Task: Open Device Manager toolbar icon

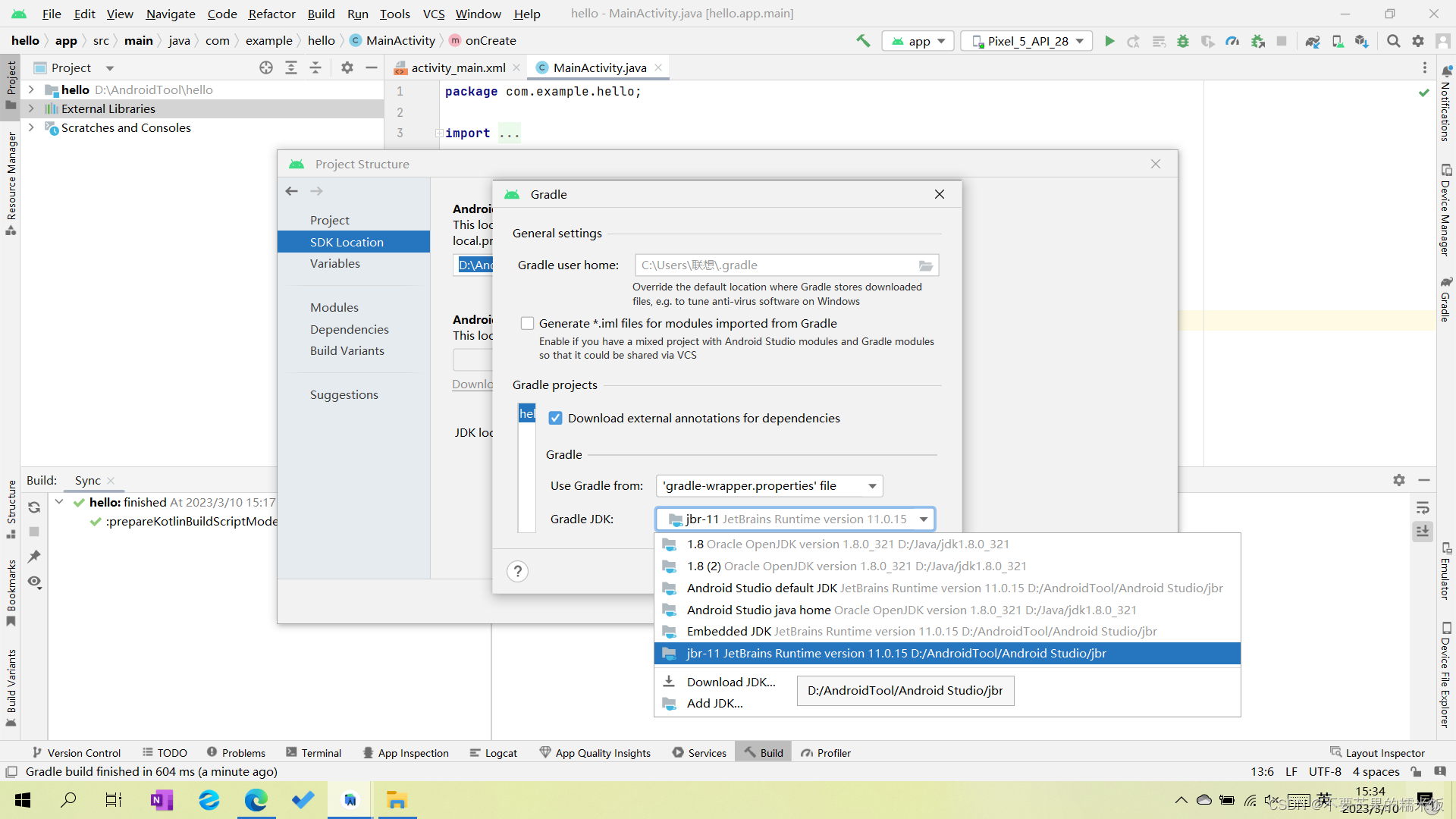Action: pyautogui.click(x=1338, y=41)
